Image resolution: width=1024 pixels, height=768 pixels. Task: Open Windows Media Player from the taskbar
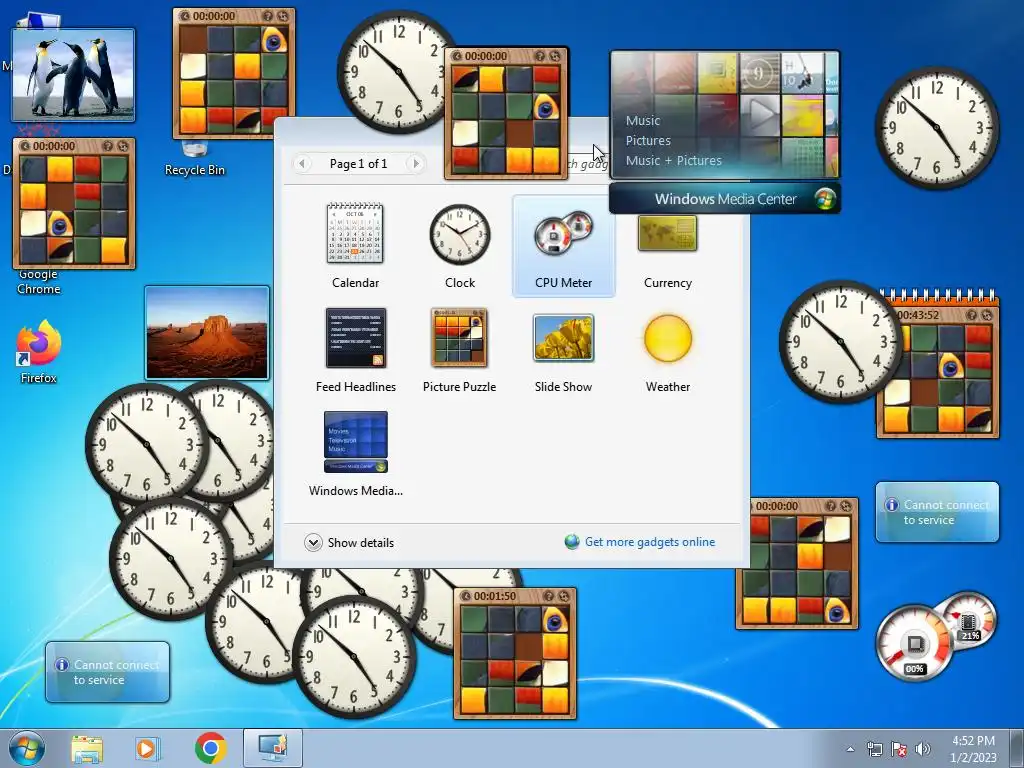click(148, 749)
